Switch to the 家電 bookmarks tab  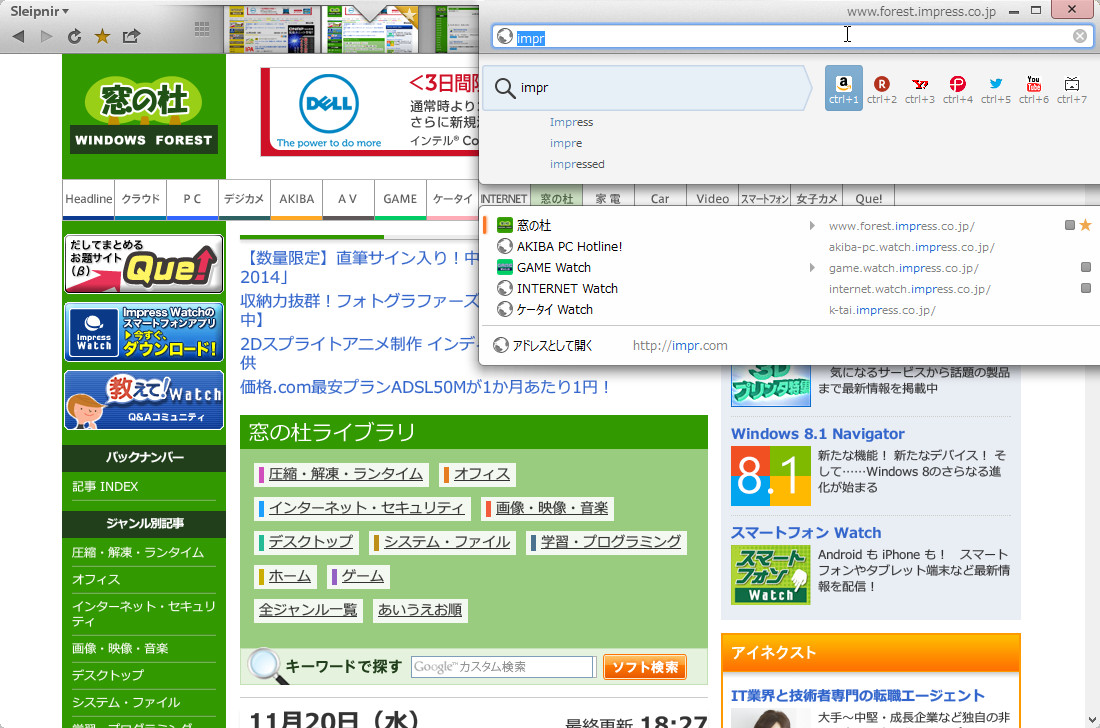coord(606,198)
